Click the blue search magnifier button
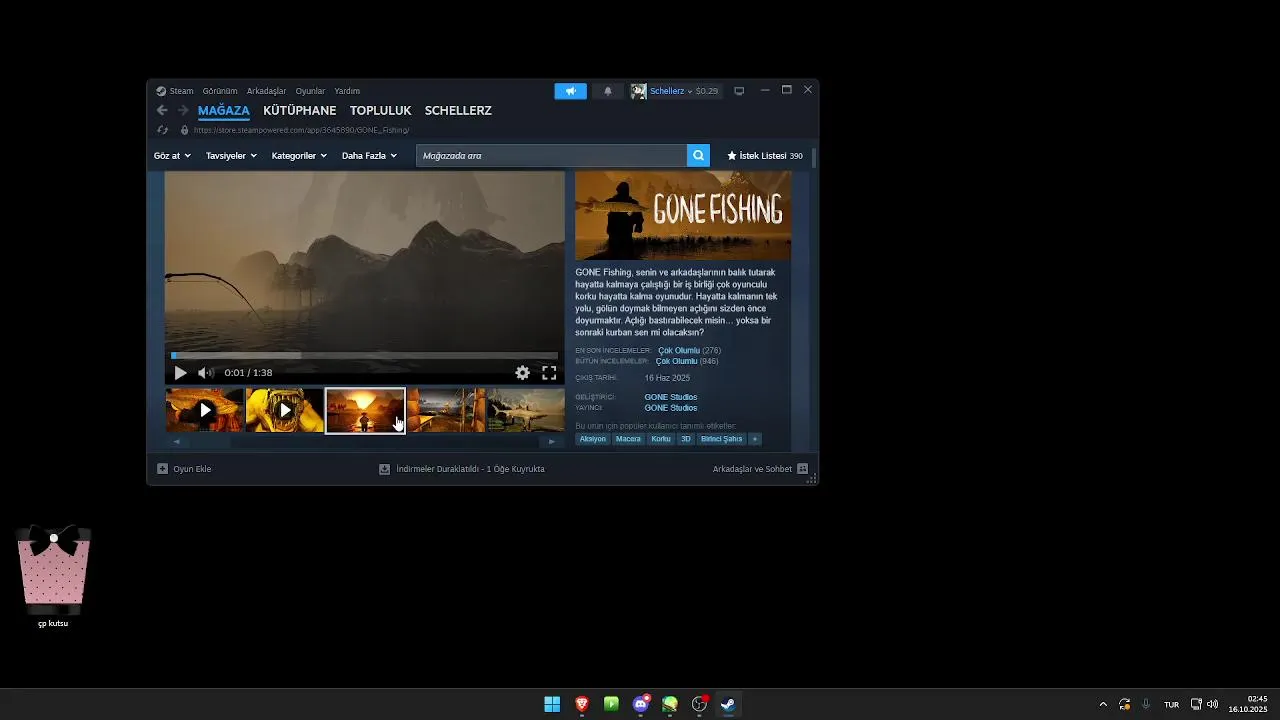 (698, 155)
